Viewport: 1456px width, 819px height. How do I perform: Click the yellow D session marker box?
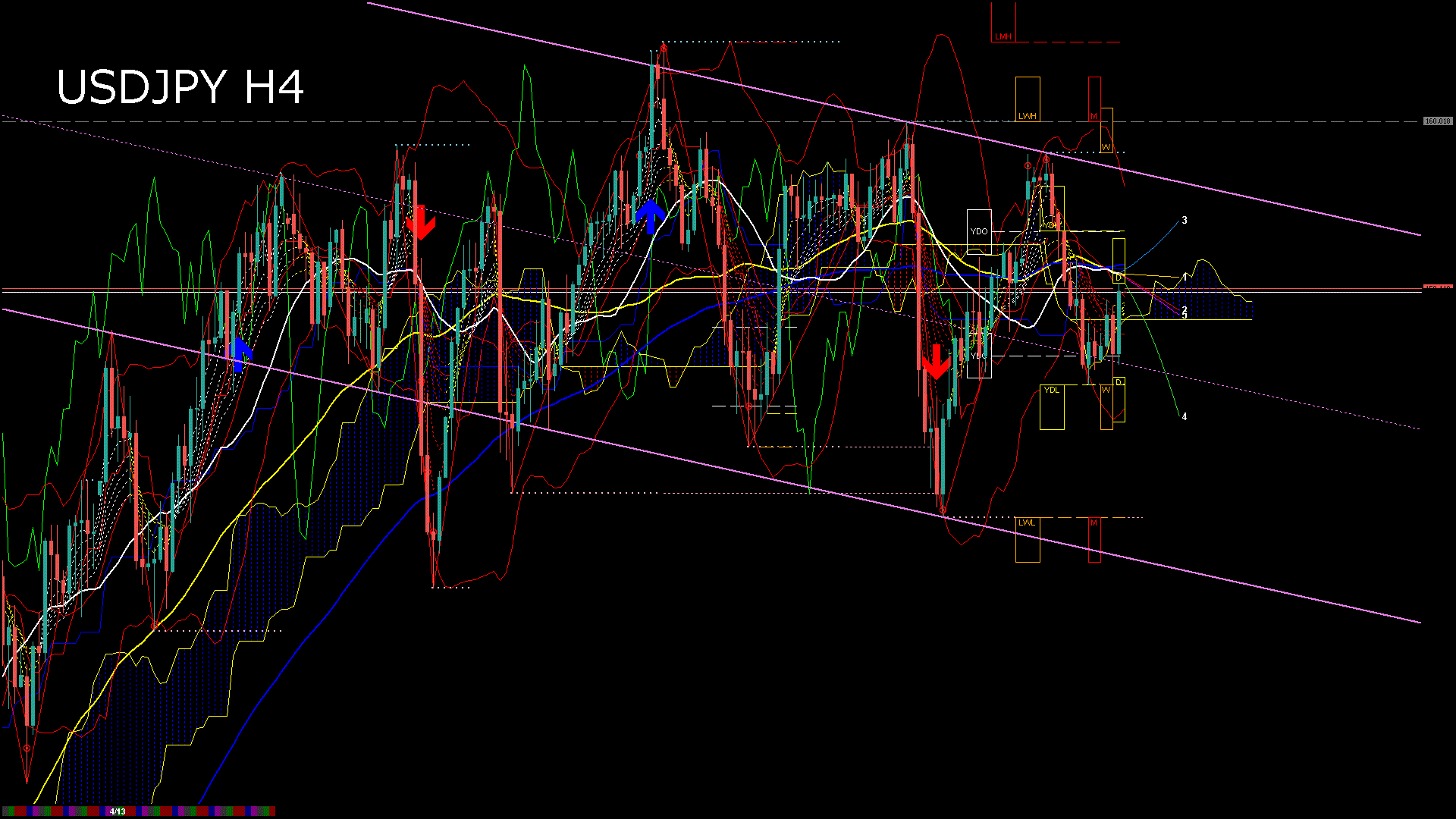tap(1119, 262)
